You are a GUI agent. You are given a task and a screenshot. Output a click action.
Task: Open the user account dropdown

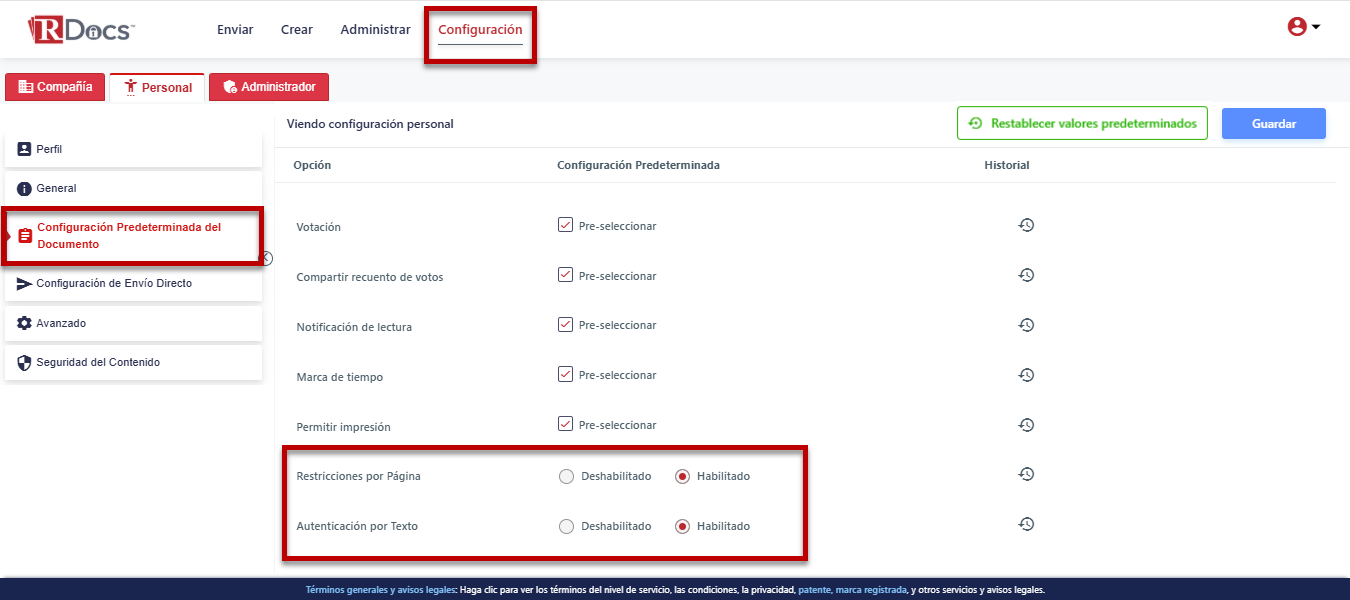(x=1303, y=27)
